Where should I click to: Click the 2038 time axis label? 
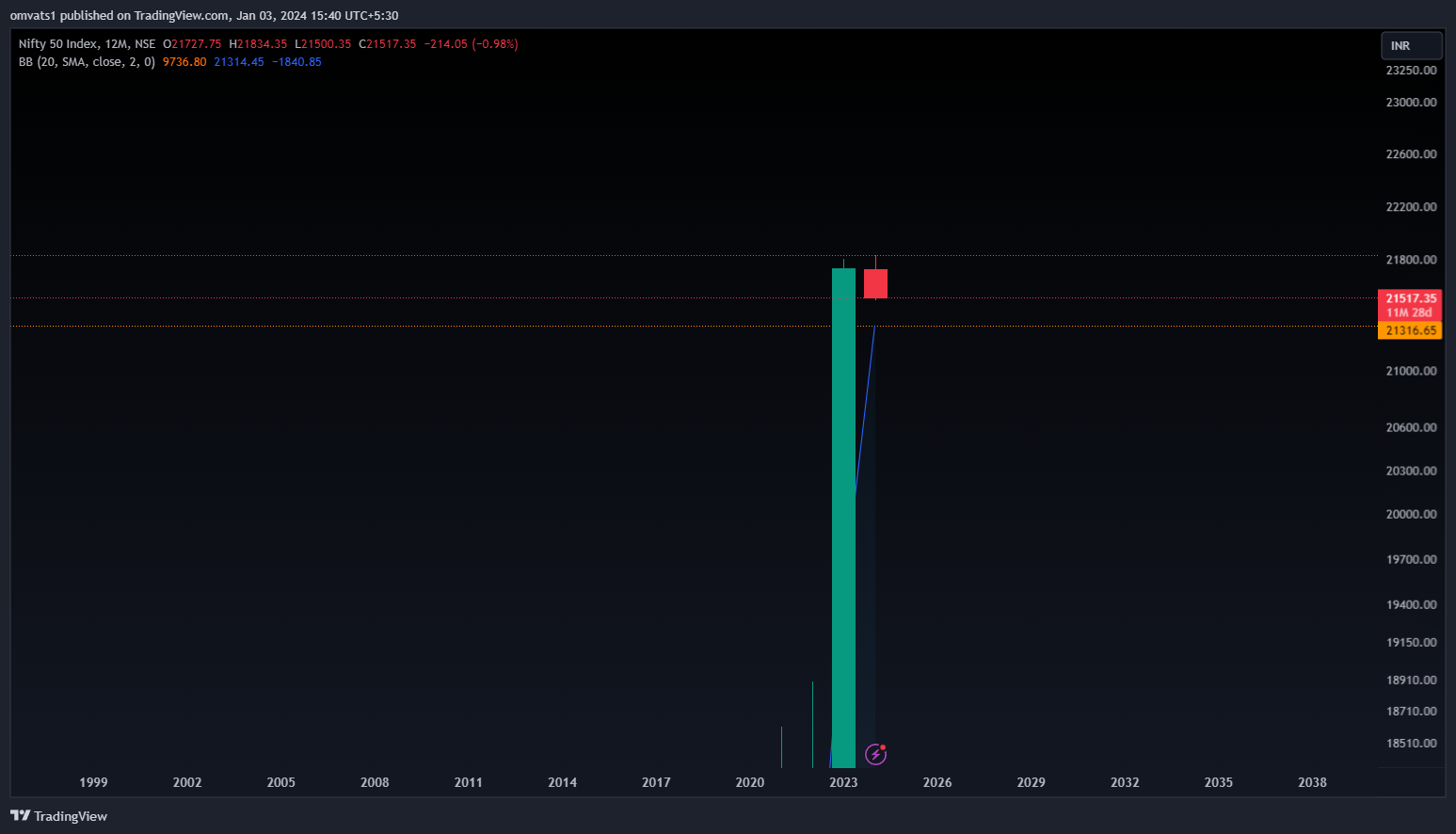point(1313,782)
